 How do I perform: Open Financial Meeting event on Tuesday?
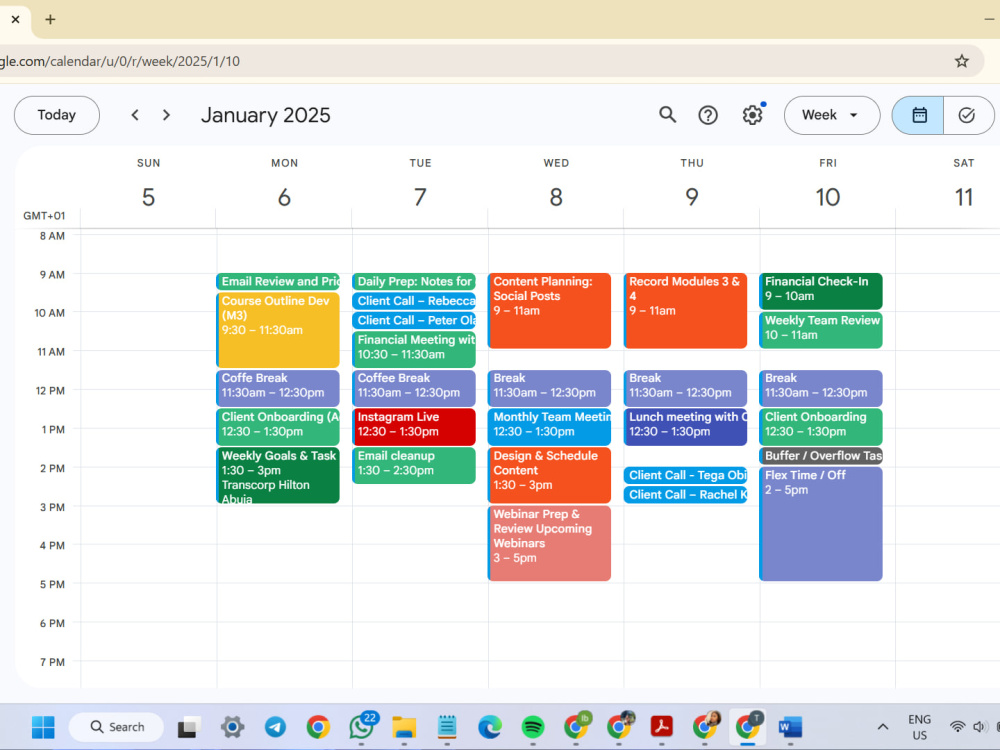pos(414,349)
